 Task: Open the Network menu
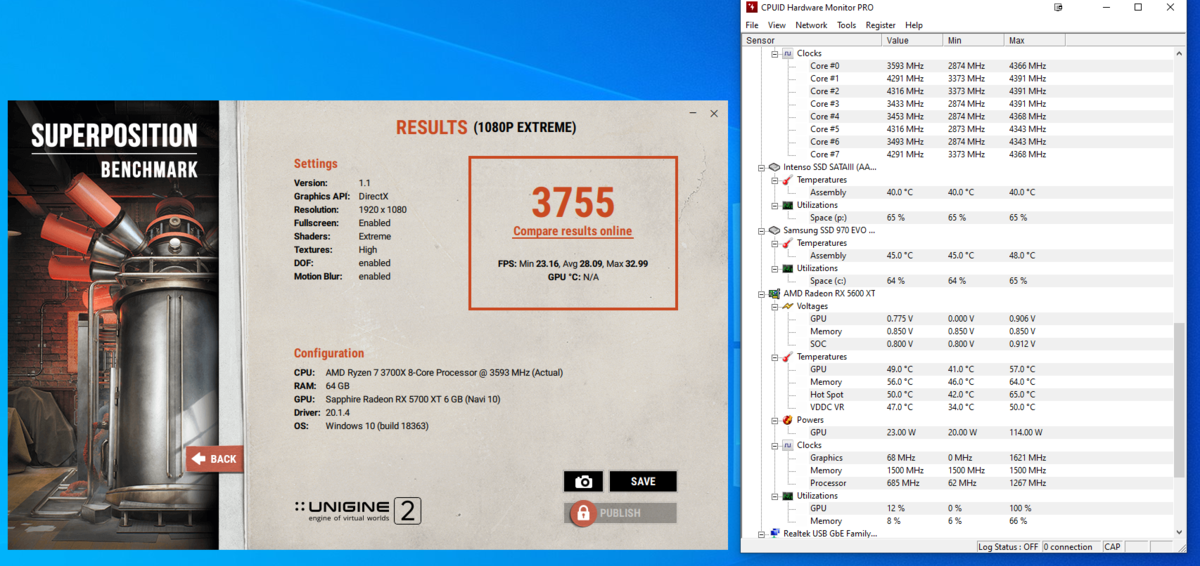point(811,25)
